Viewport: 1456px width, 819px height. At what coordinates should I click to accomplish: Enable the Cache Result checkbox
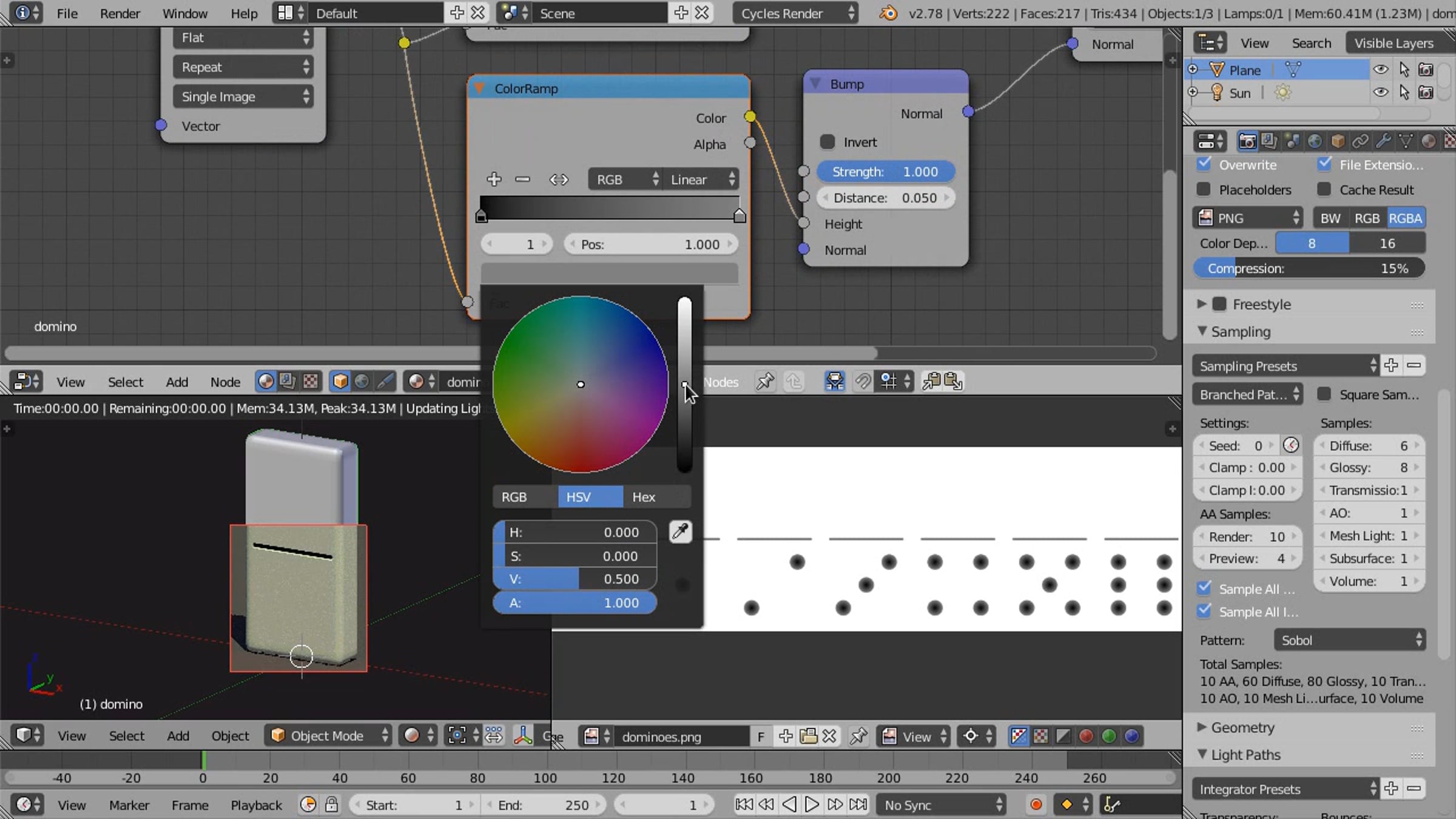[x=1324, y=190]
